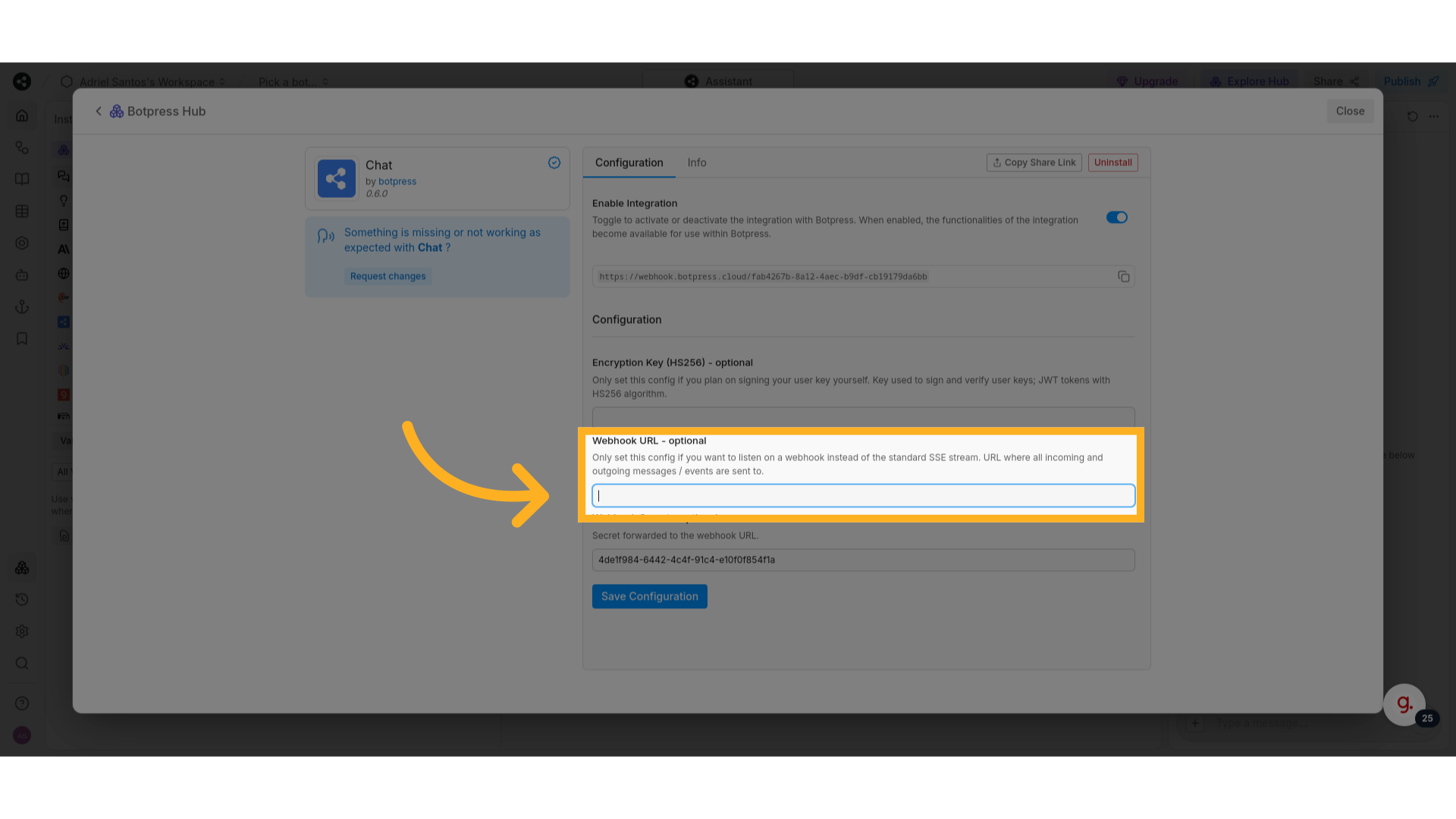
Task: Open the Tables grid icon in sidebar
Action: (x=22, y=211)
